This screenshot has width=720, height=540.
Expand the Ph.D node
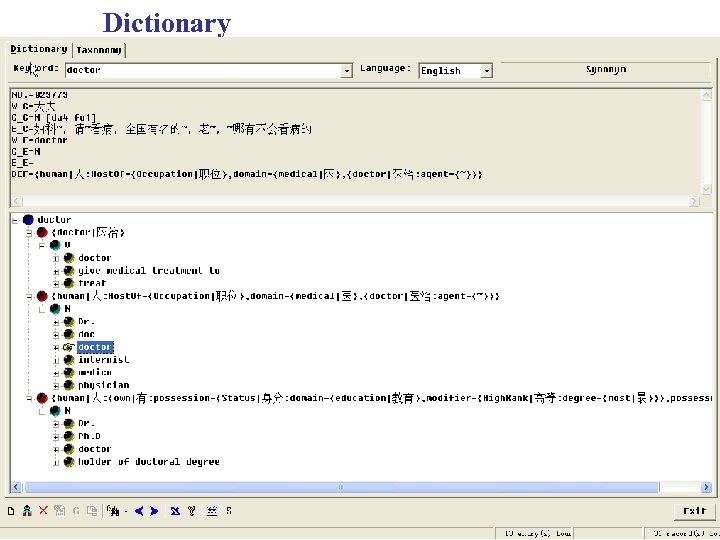click(x=56, y=437)
